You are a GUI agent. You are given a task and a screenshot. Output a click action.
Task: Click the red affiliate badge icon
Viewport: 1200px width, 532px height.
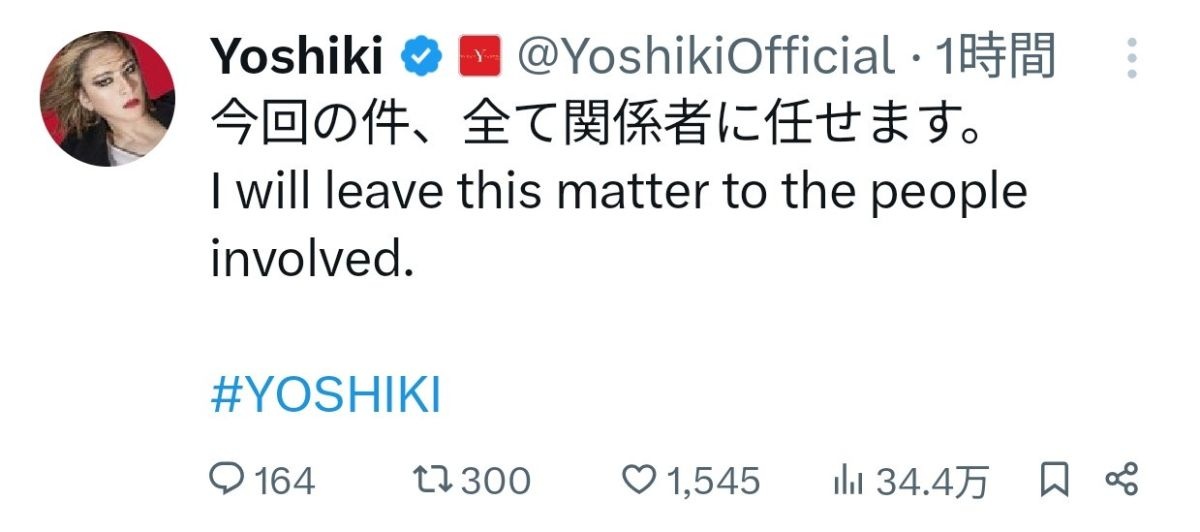475,58
